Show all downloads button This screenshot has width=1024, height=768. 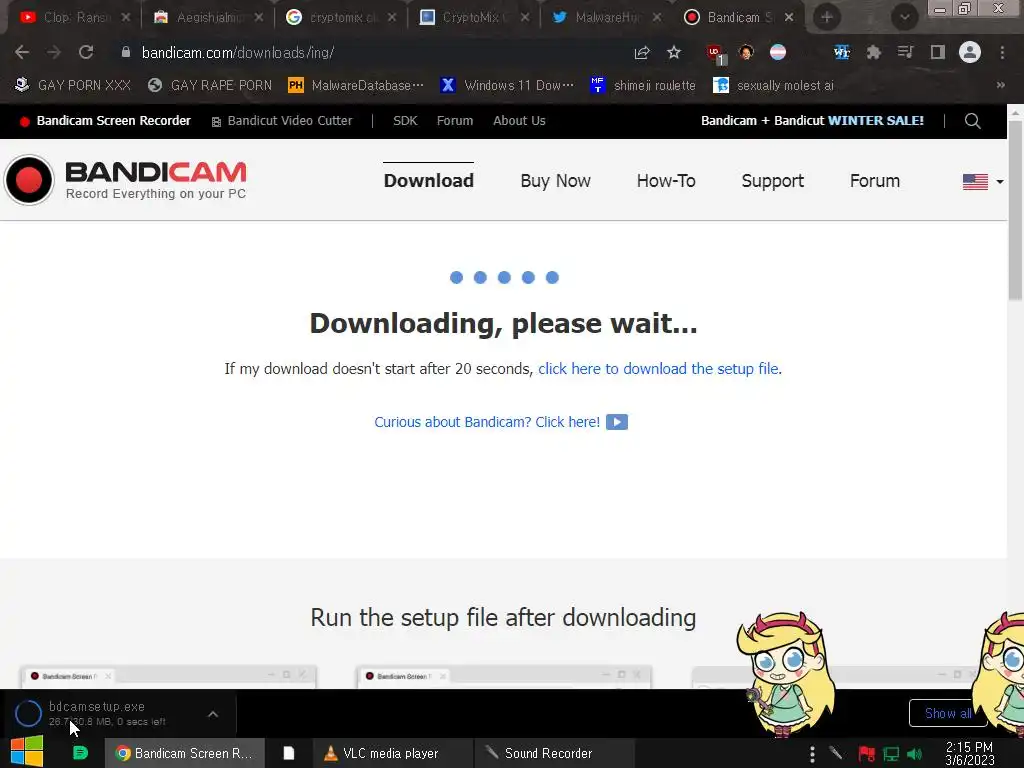948,713
